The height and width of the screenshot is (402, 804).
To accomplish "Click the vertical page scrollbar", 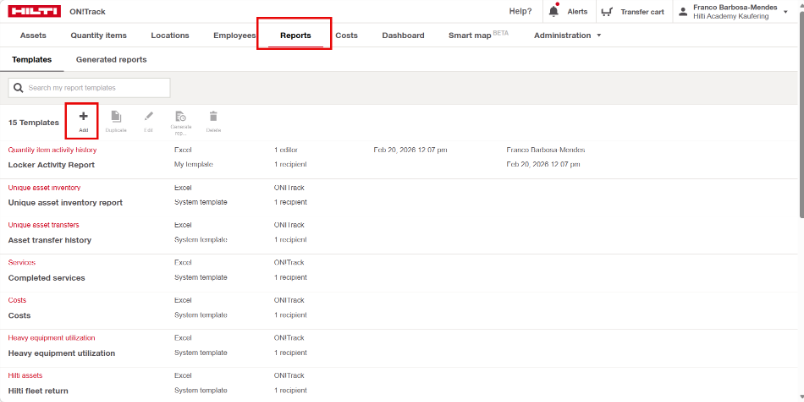I will pyautogui.click(x=801, y=113).
